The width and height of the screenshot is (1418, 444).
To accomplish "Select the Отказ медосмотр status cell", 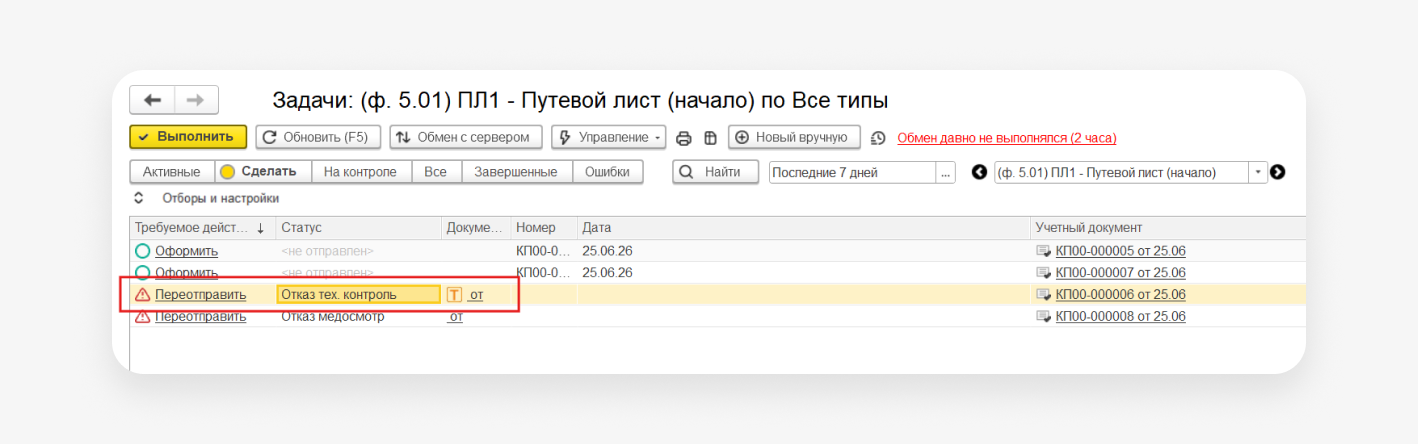I will [359, 316].
